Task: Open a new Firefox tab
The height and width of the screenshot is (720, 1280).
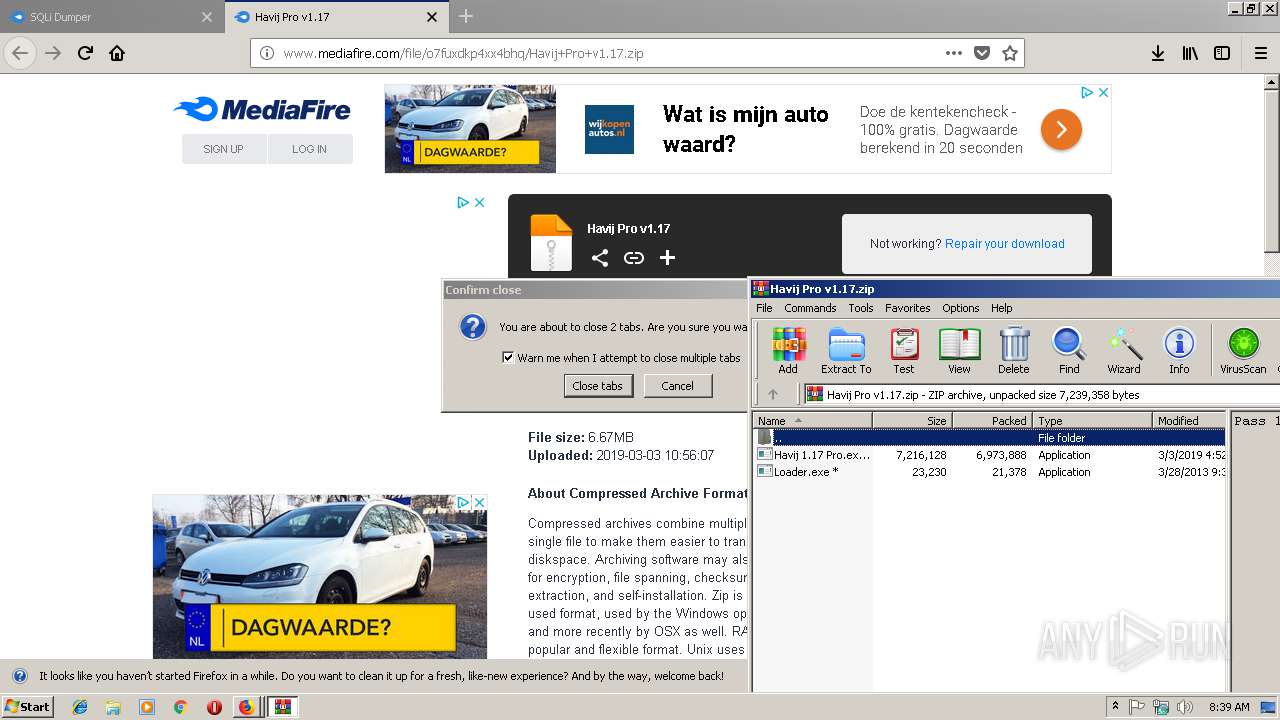Action: point(466,16)
